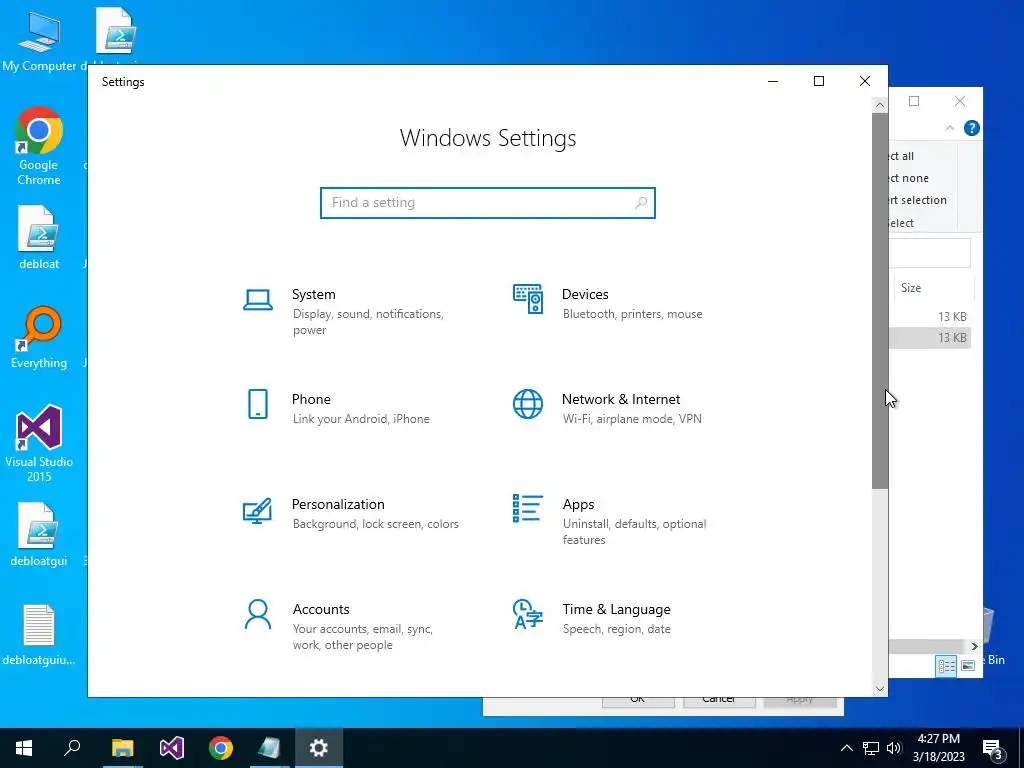The width and height of the screenshot is (1024, 768).
Task: Click Select all in Explorer ribbon
Action: 902,156
